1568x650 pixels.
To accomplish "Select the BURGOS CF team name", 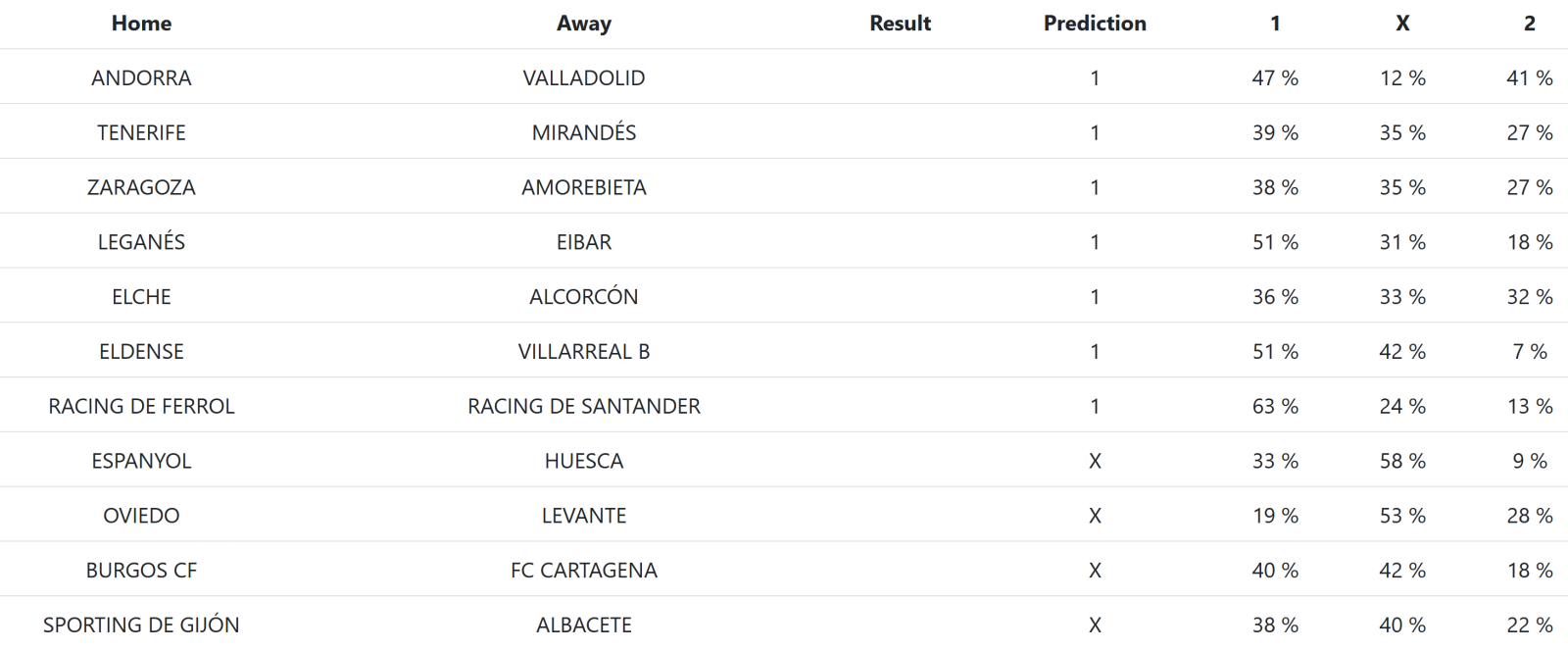I will coord(141,571).
